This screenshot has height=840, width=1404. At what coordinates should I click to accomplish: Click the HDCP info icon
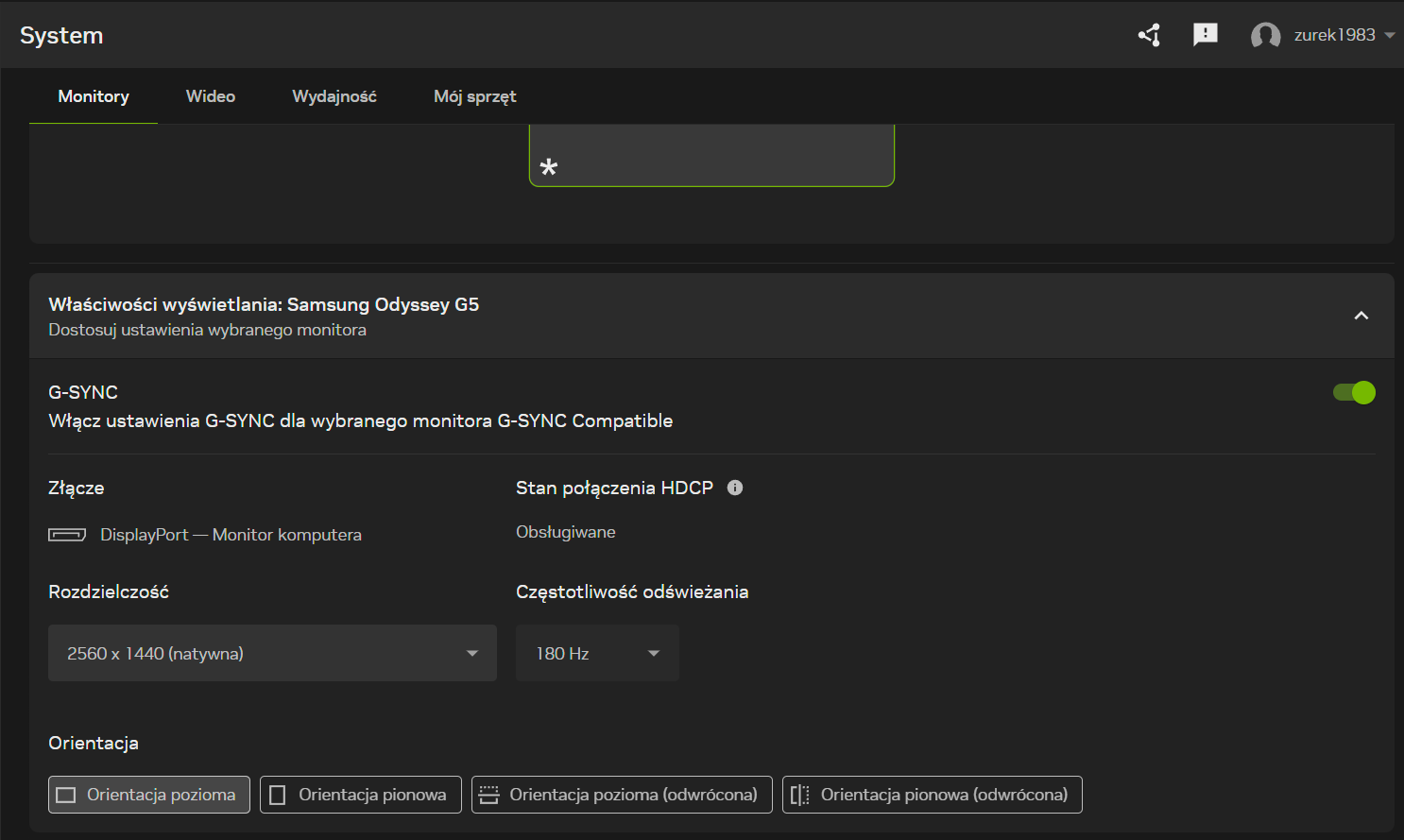[x=735, y=488]
